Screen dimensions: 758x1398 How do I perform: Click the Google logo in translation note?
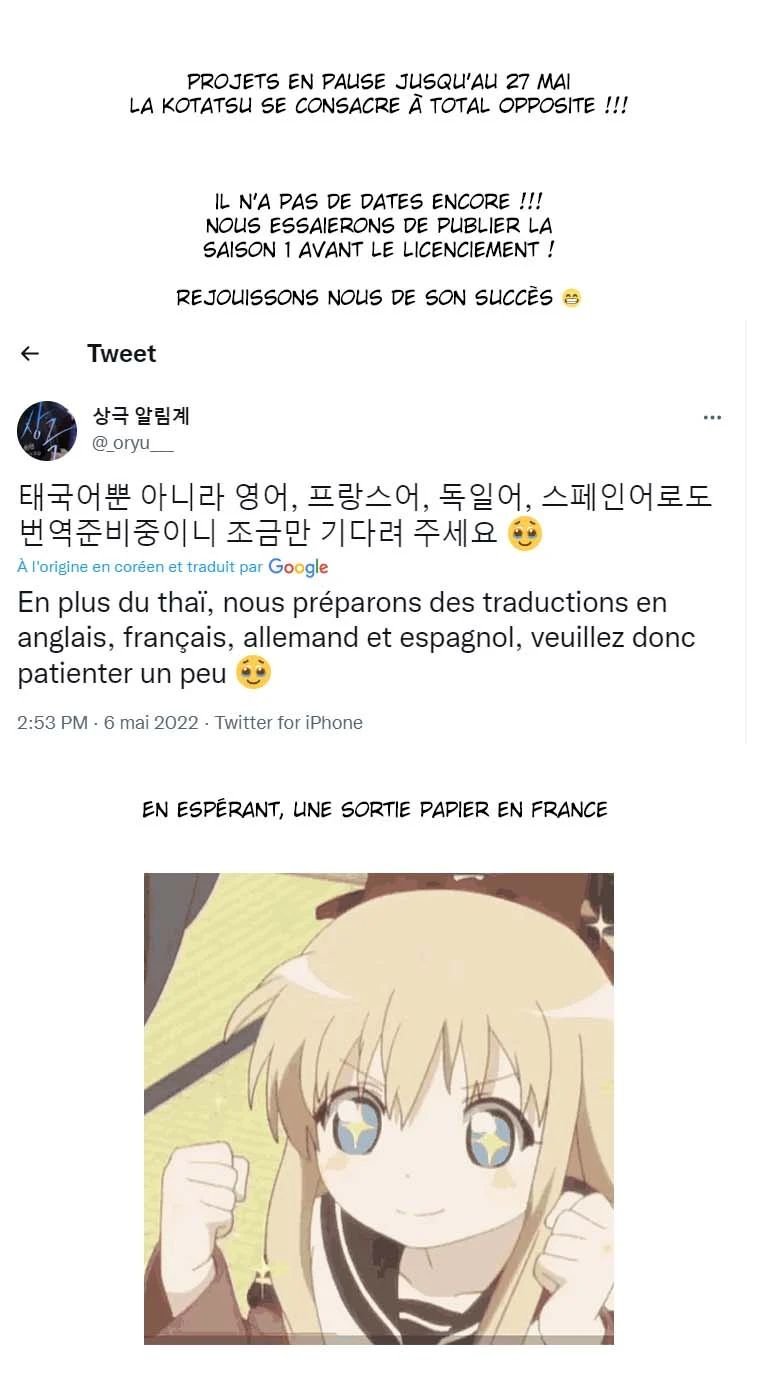click(x=298, y=567)
